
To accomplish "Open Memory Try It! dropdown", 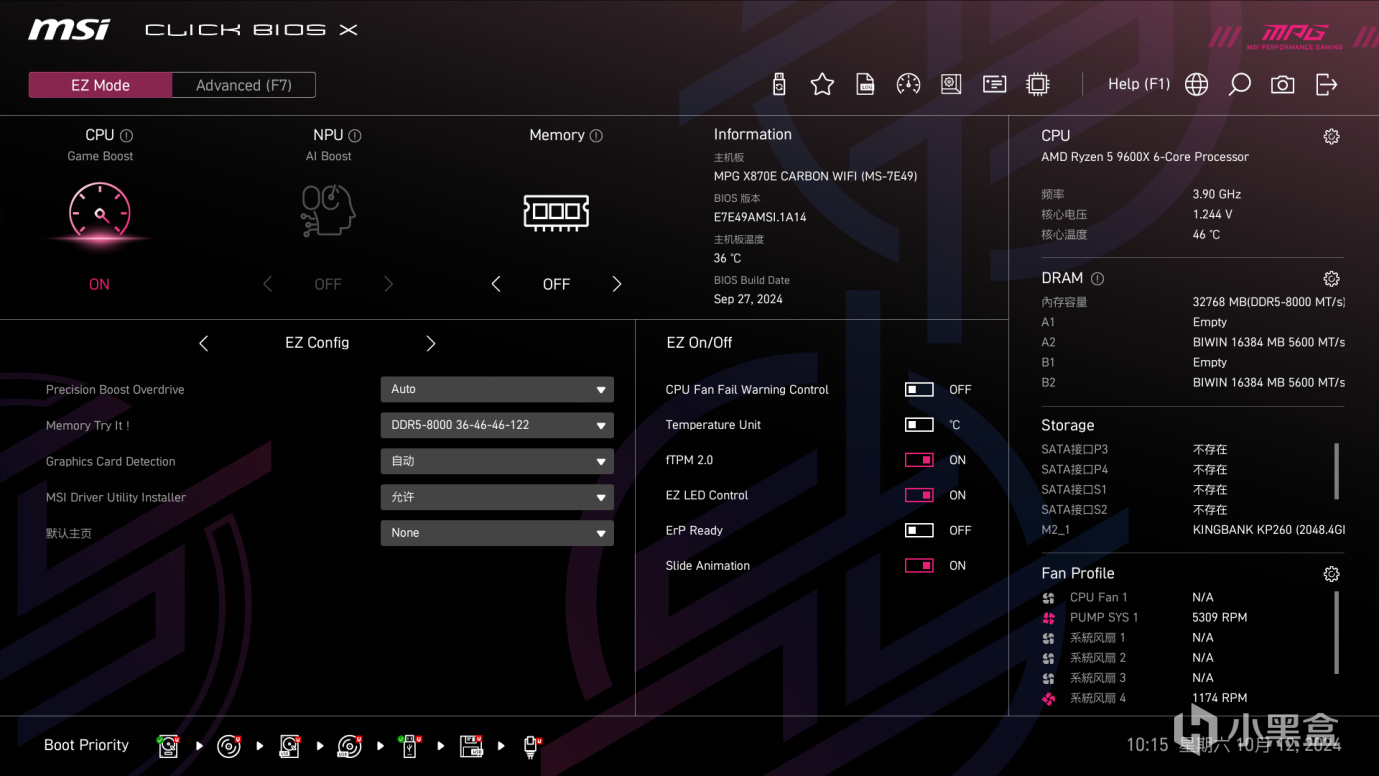I will [x=497, y=425].
